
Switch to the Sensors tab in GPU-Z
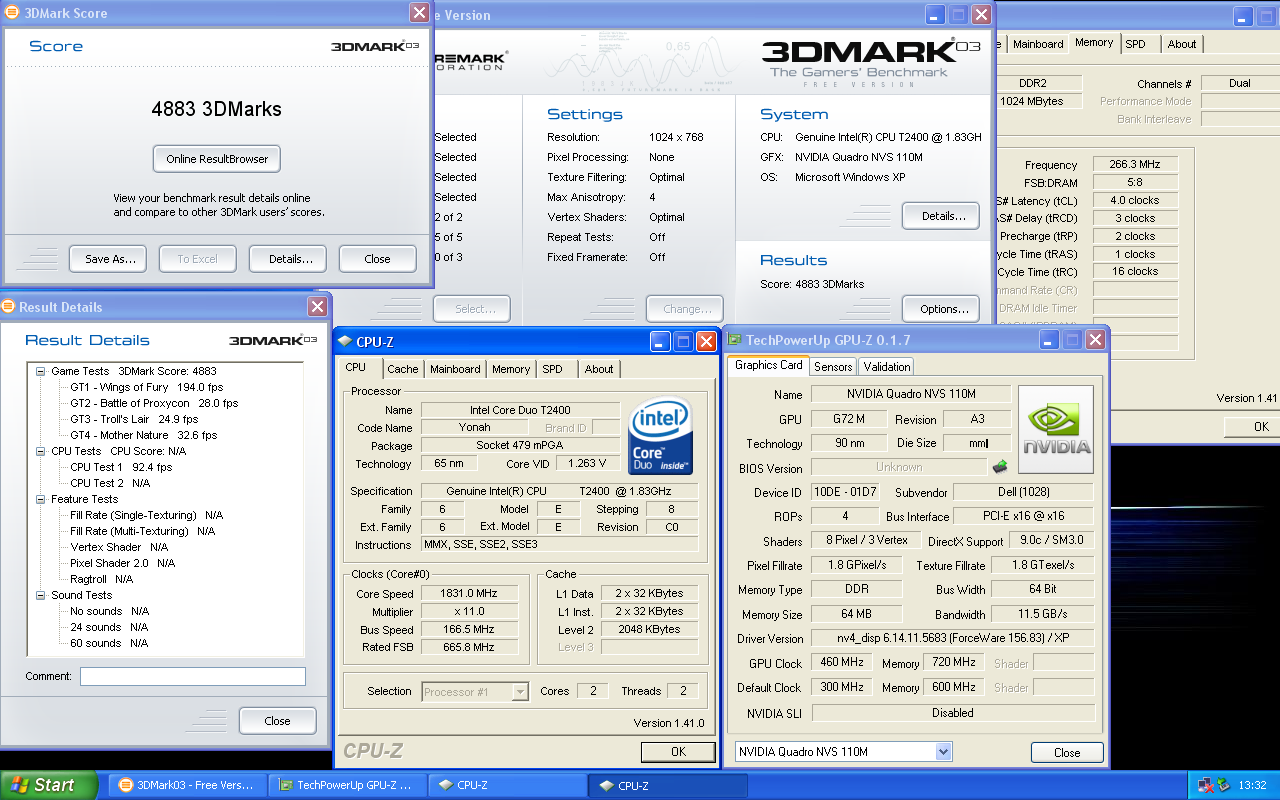833,367
